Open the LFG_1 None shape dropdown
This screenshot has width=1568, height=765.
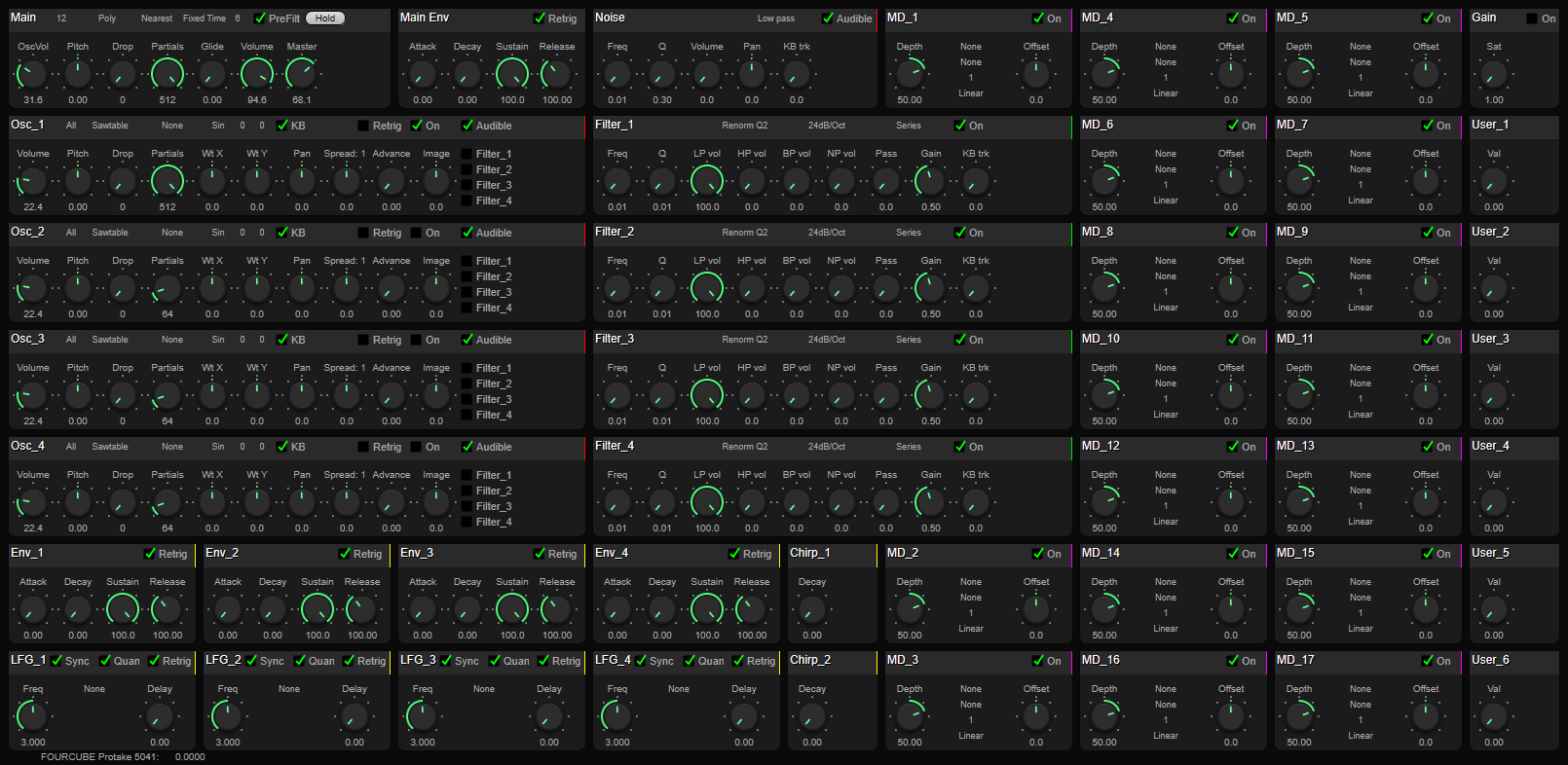point(94,689)
